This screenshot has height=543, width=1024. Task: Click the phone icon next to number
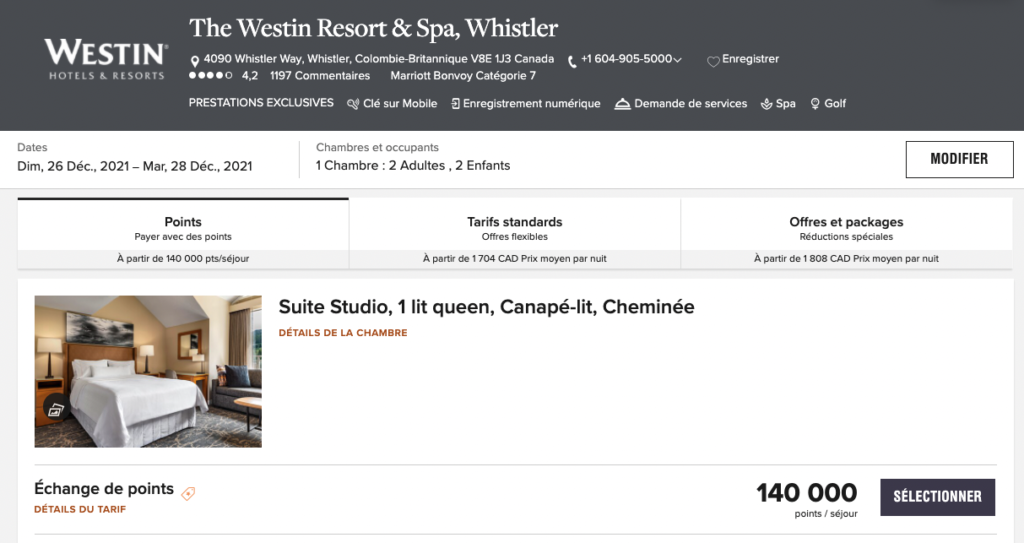572,61
